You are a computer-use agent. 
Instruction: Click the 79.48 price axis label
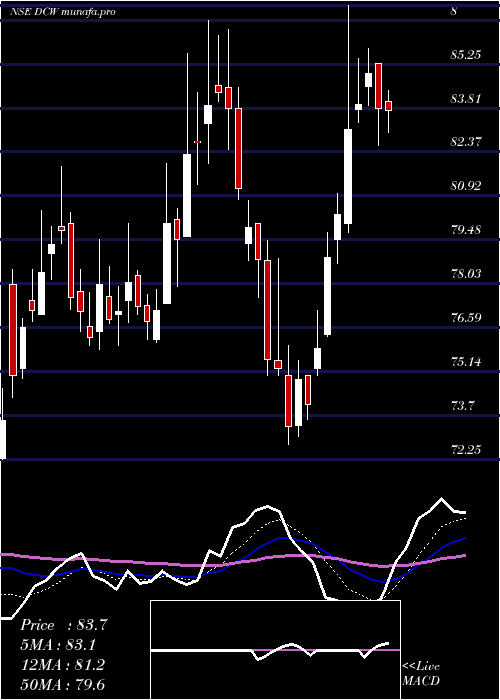[x=466, y=230]
